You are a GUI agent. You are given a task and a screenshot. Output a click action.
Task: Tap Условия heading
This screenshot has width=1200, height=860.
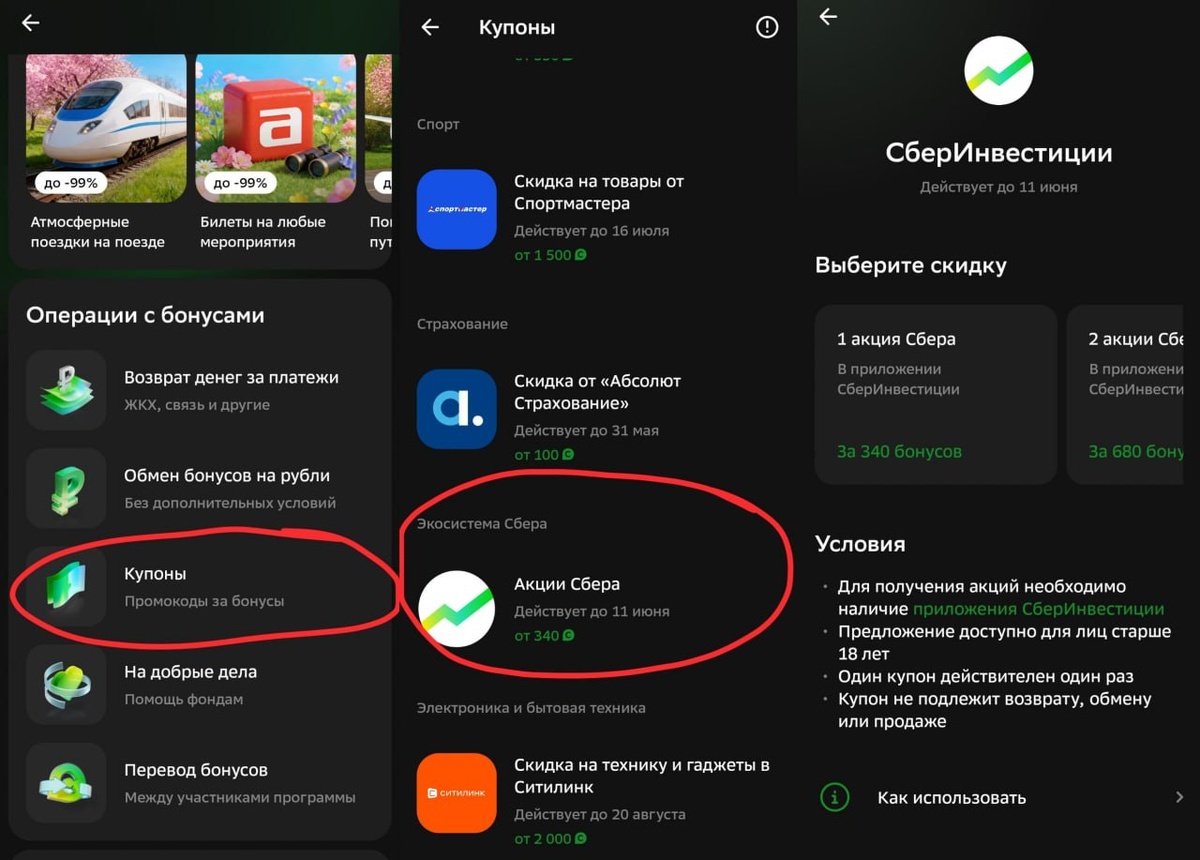[860, 544]
